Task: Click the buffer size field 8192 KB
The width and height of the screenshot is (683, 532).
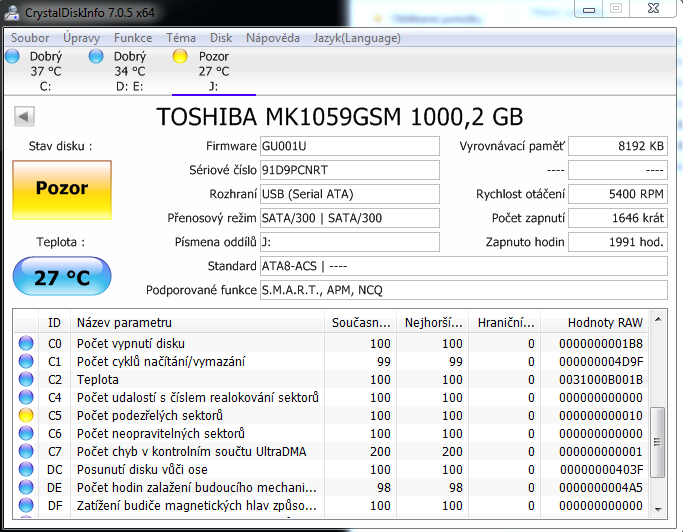Action: pyautogui.click(x=618, y=146)
